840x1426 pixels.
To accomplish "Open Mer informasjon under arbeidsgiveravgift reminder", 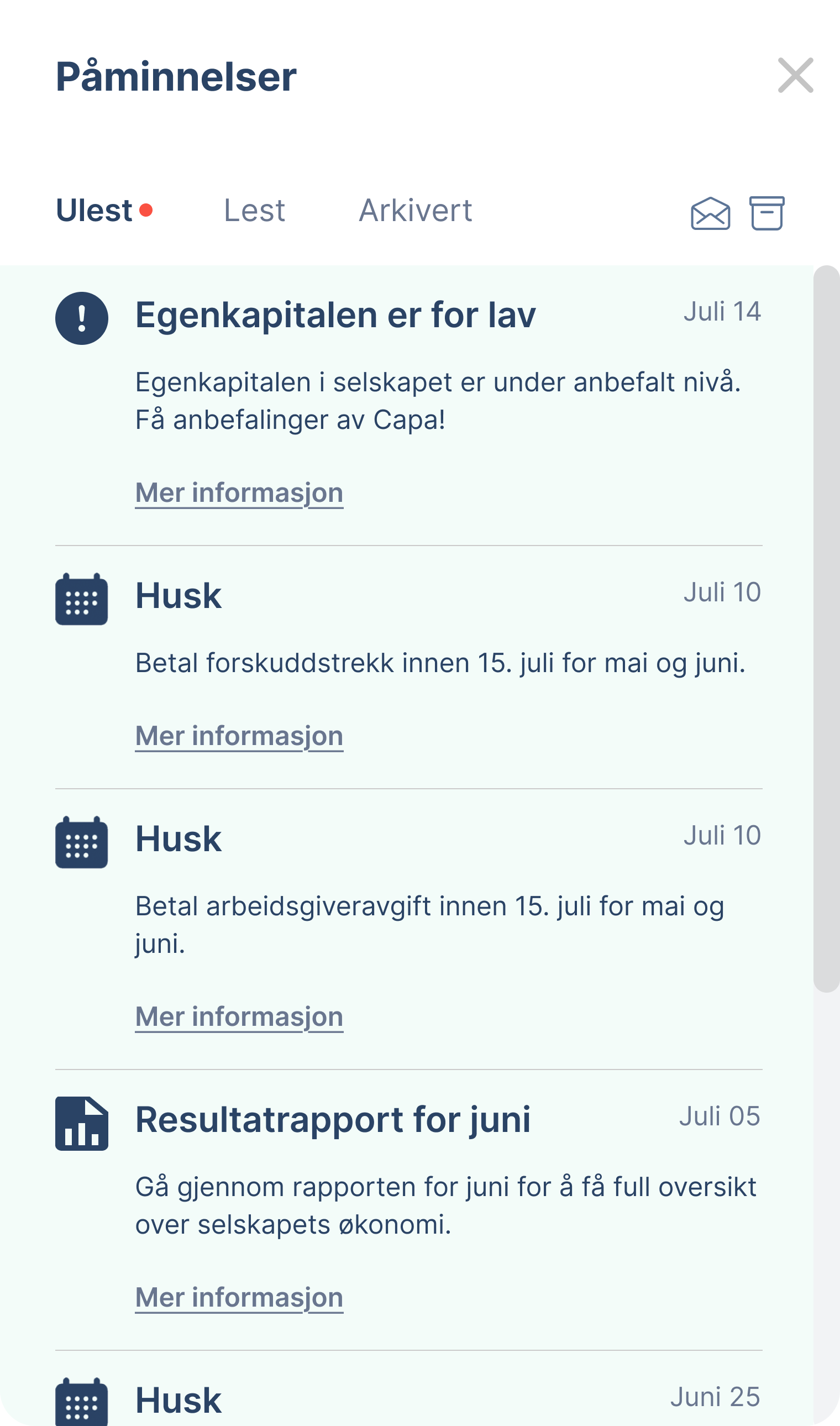I will [x=239, y=1016].
